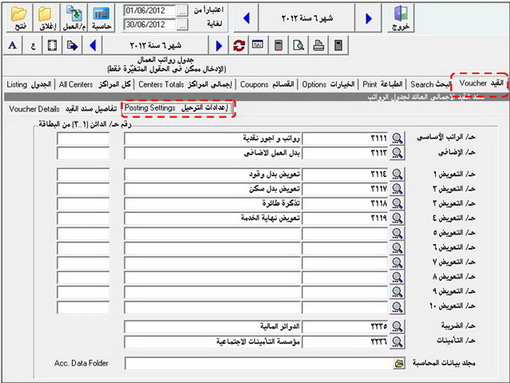Search account for حـ/ التعويض ١٠ row
This screenshot has height=383, width=510.
[397, 307]
